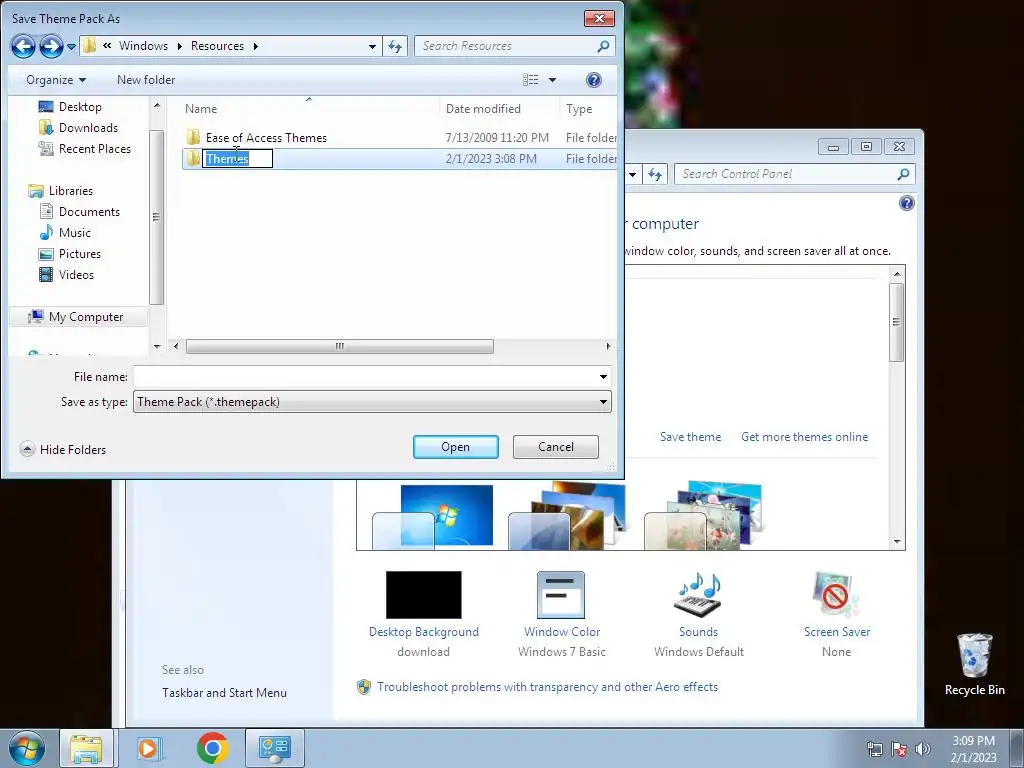The width and height of the screenshot is (1024, 768).
Task: Select the Characters theme thumbnail
Action: pyautogui.click(x=703, y=517)
